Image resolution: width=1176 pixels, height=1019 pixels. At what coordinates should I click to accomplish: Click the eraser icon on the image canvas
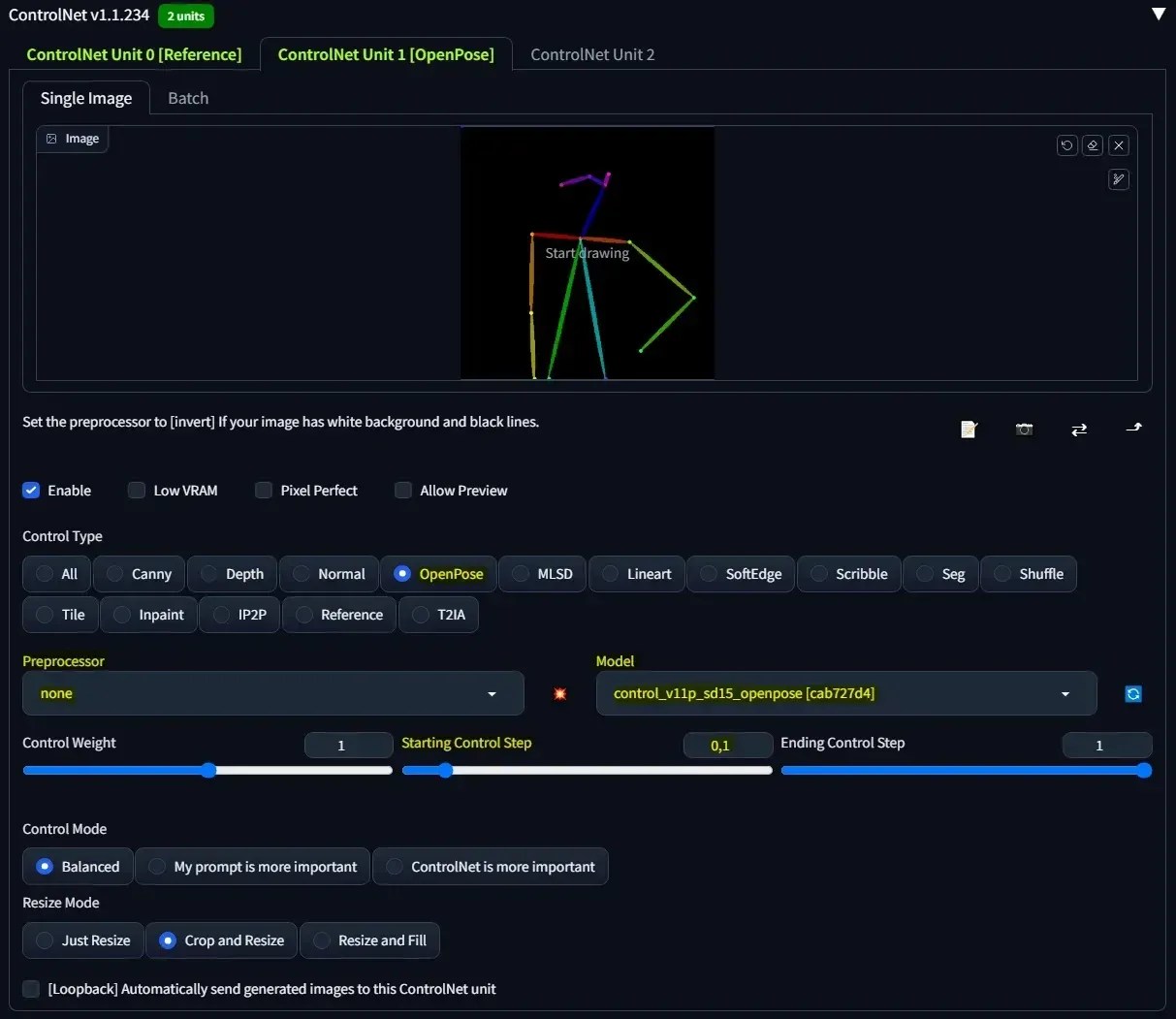[x=1093, y=145]
